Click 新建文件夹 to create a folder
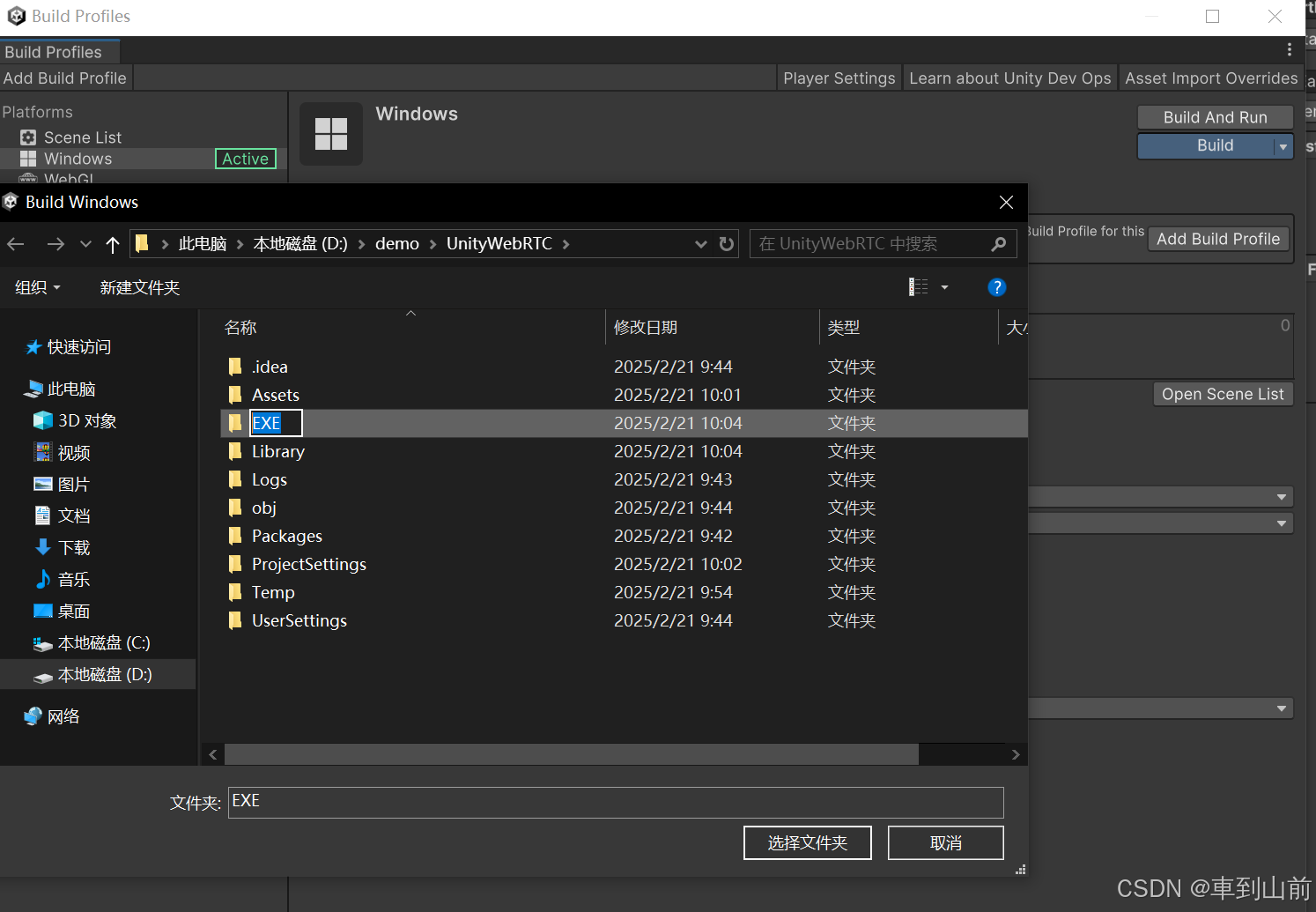Viewport: 1316px width, 912px height. (140, 287)
